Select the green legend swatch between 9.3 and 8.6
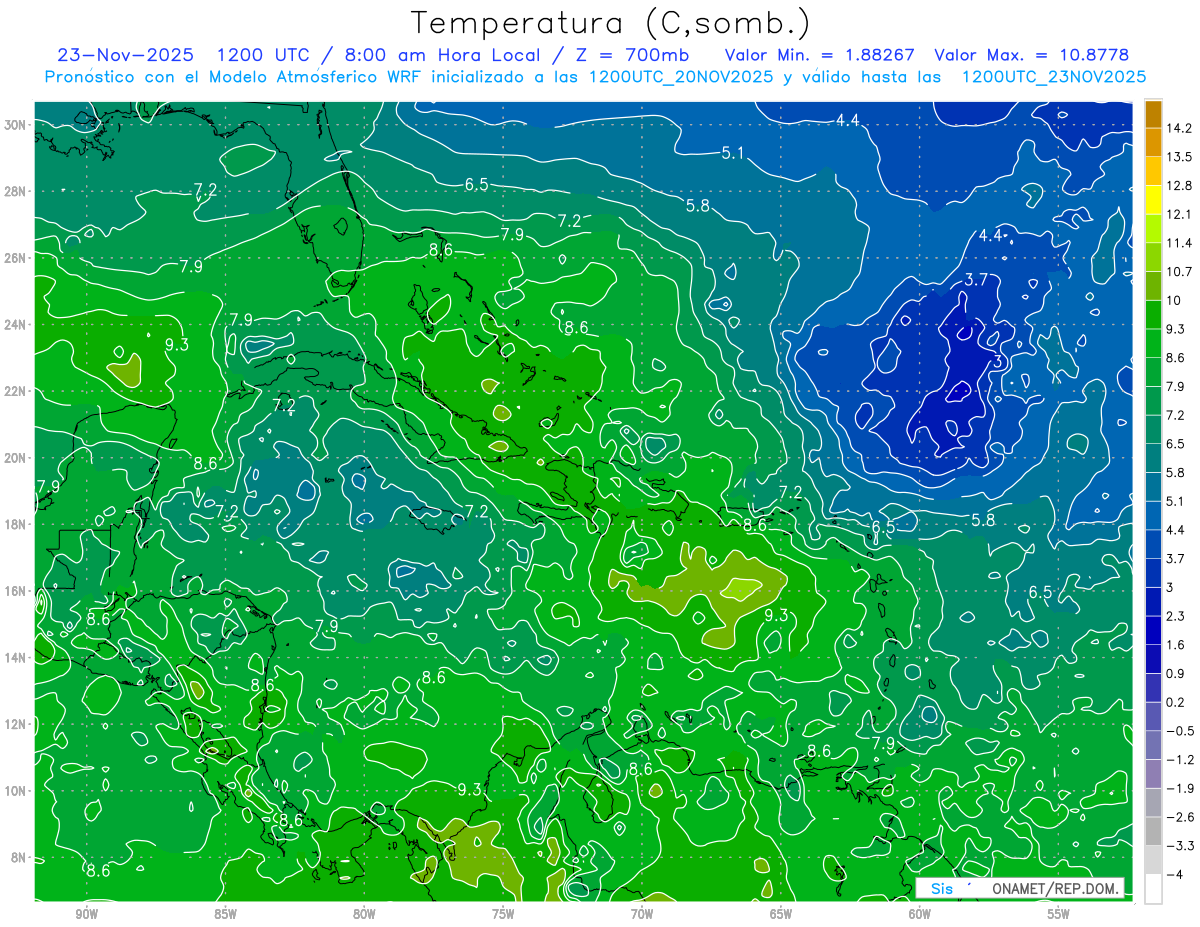1200x927 pixels. 1152,342
